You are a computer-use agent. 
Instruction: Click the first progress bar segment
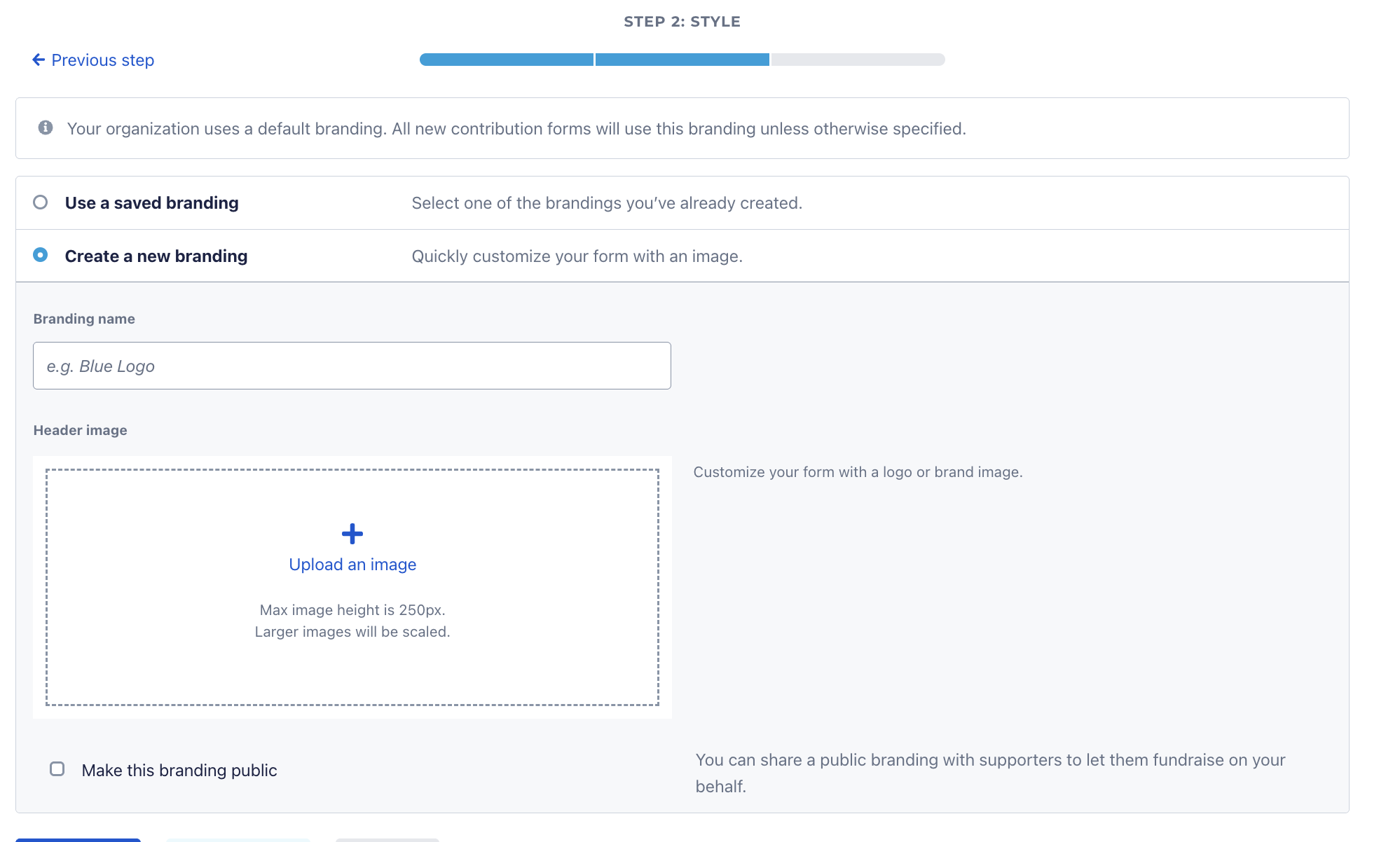point(506,60)
